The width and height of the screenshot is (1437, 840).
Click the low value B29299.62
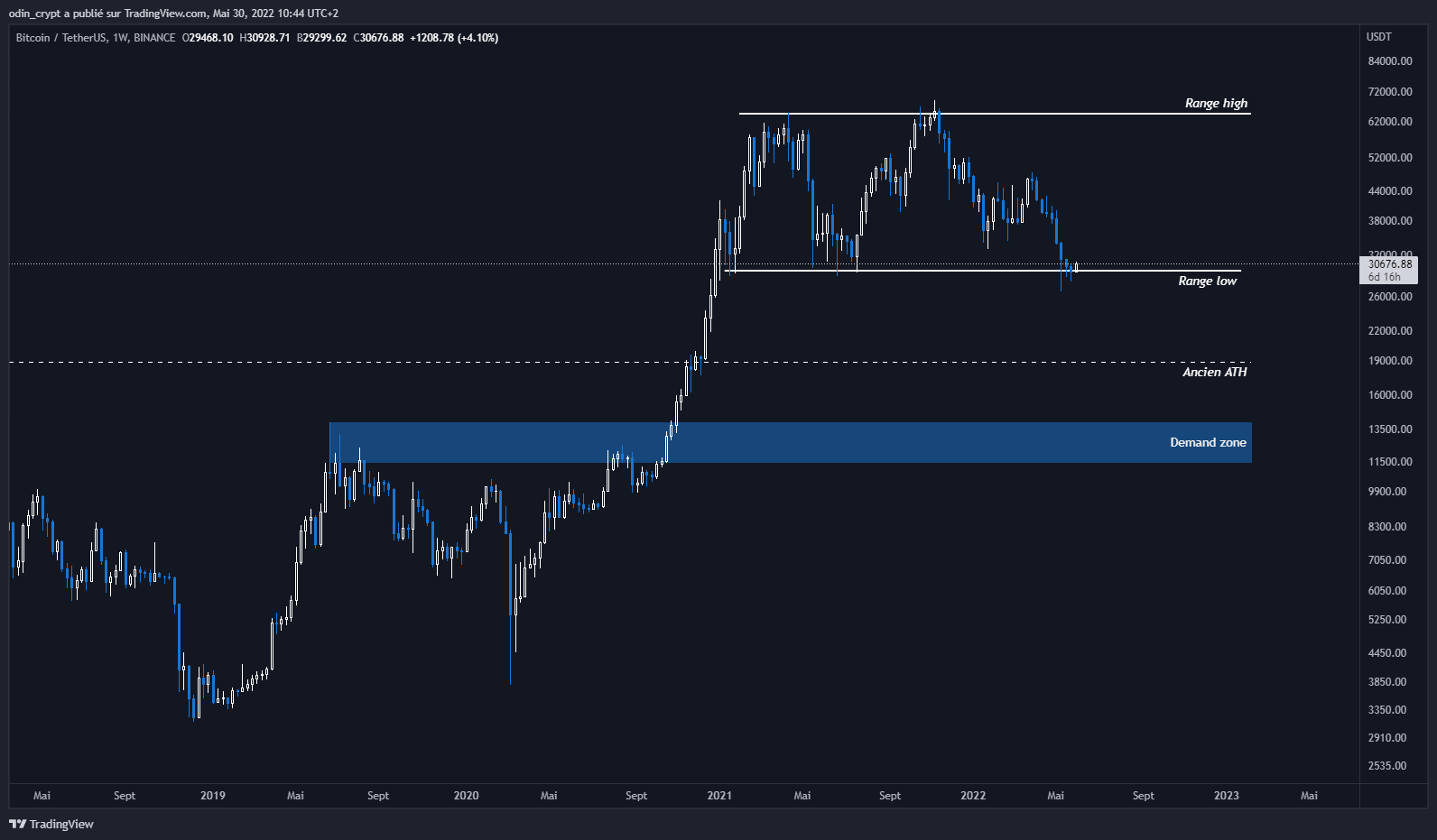[x=321, y=38]
